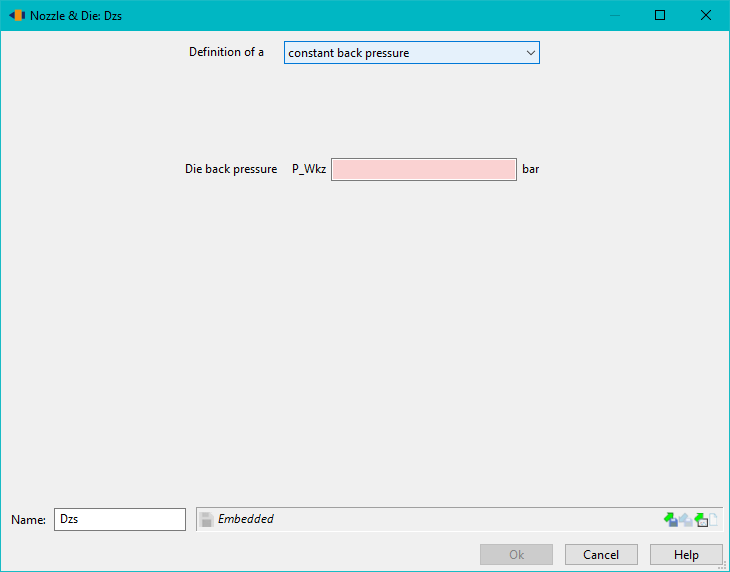Click into the P_Wkz die back pressure field
Image resolution: width=730 pixels, height=572 pixels.
coord(424,169)
